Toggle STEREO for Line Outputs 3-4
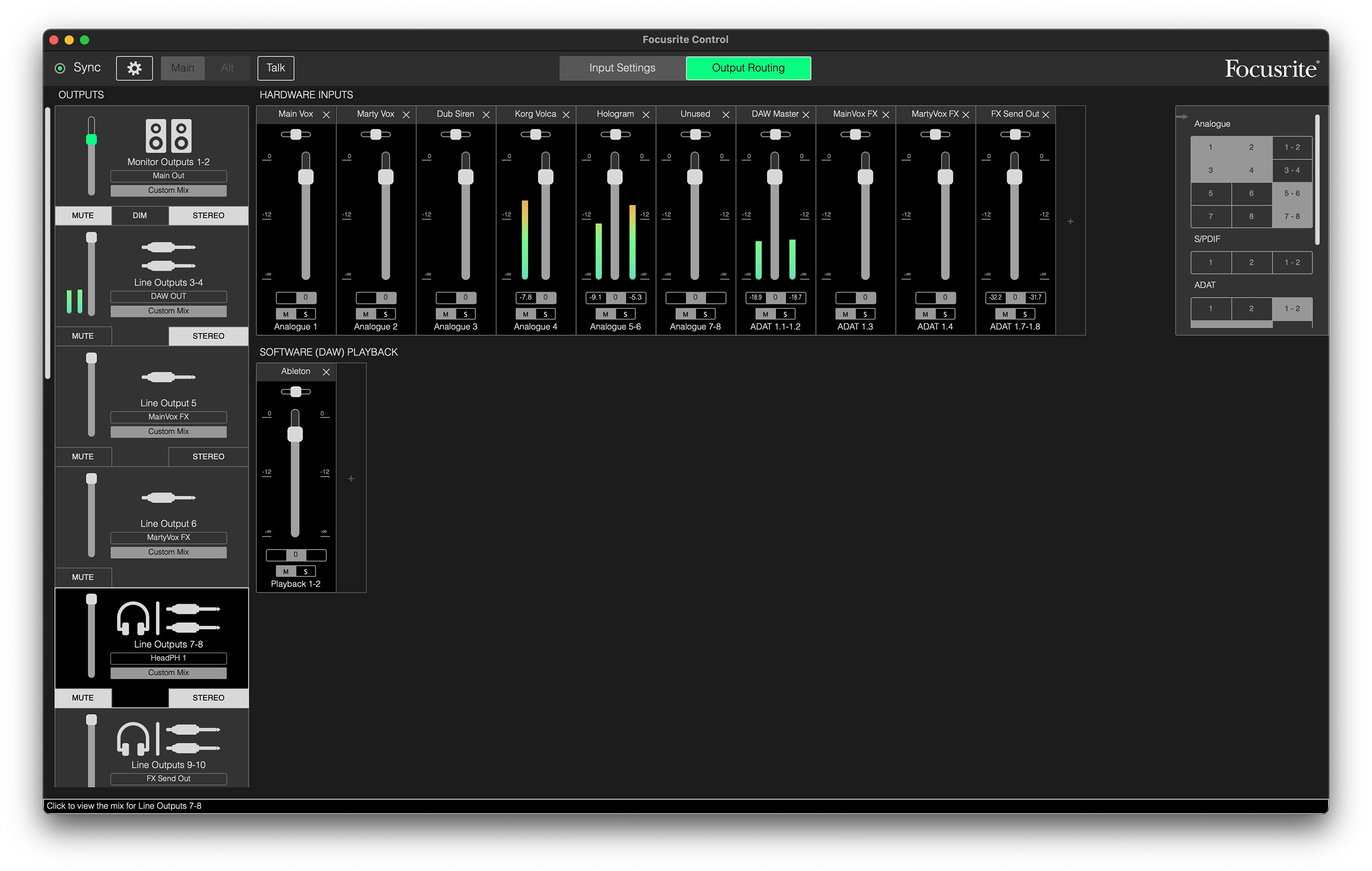This screenshot has height=871, width=1372. click(x=208, y=336)
